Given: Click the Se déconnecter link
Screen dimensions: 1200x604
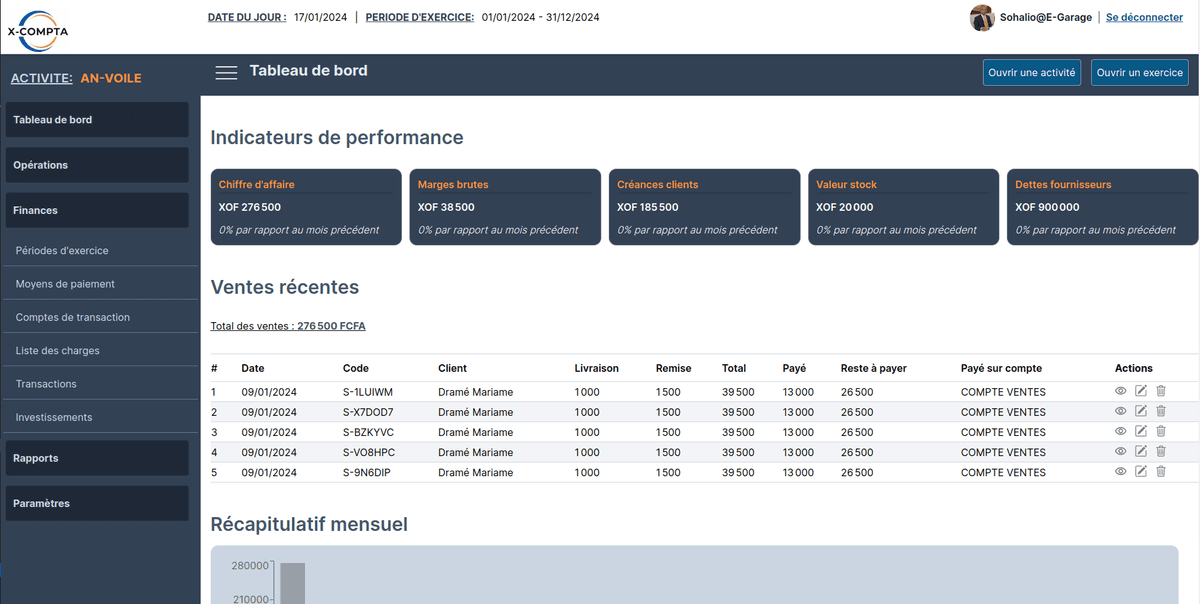Looking at the screenshot, I should click(1144, 17).
